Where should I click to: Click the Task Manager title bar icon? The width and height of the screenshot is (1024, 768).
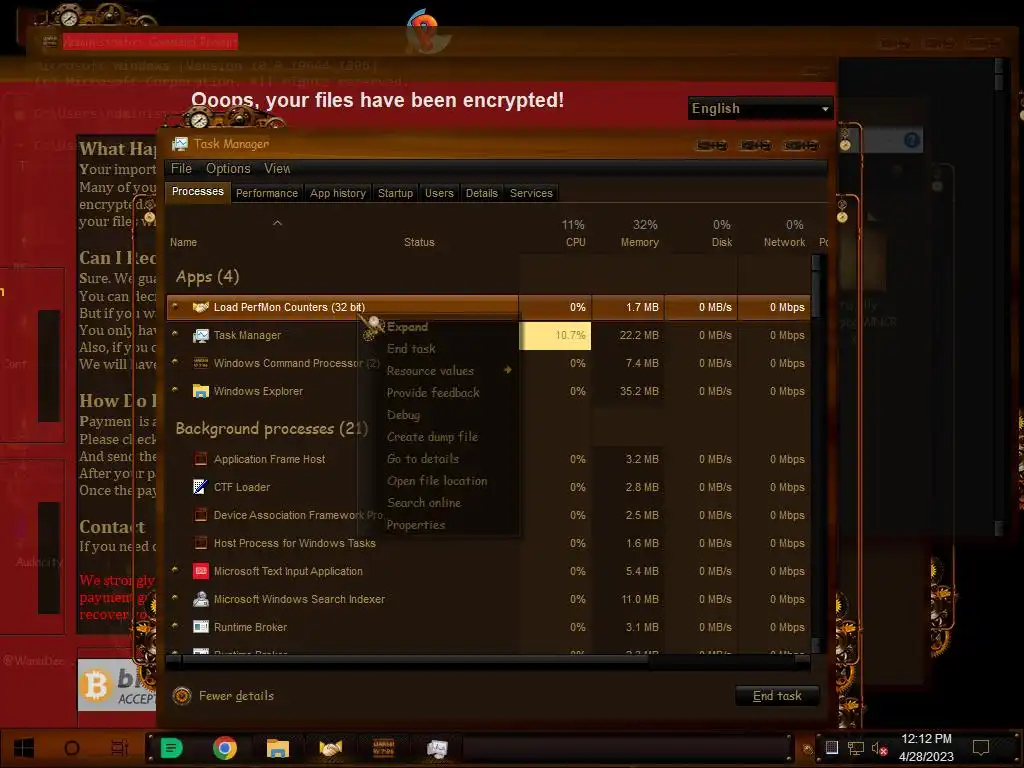point(180,144)
